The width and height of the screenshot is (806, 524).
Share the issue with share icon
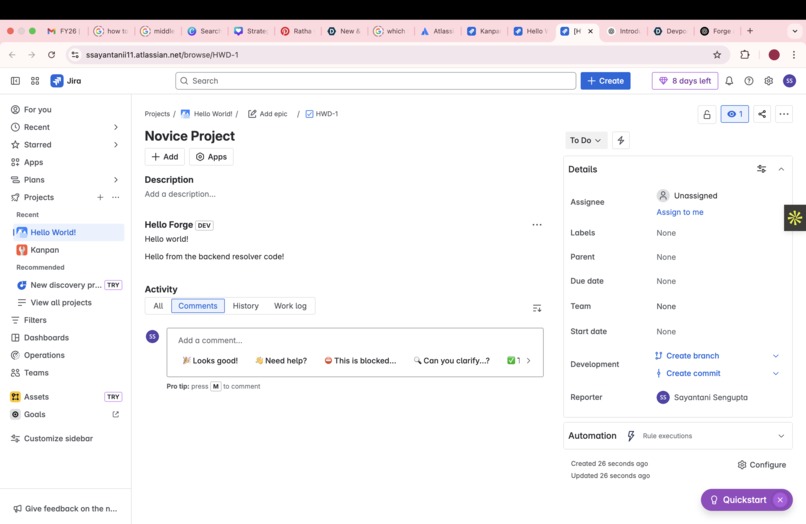point(762,114)
